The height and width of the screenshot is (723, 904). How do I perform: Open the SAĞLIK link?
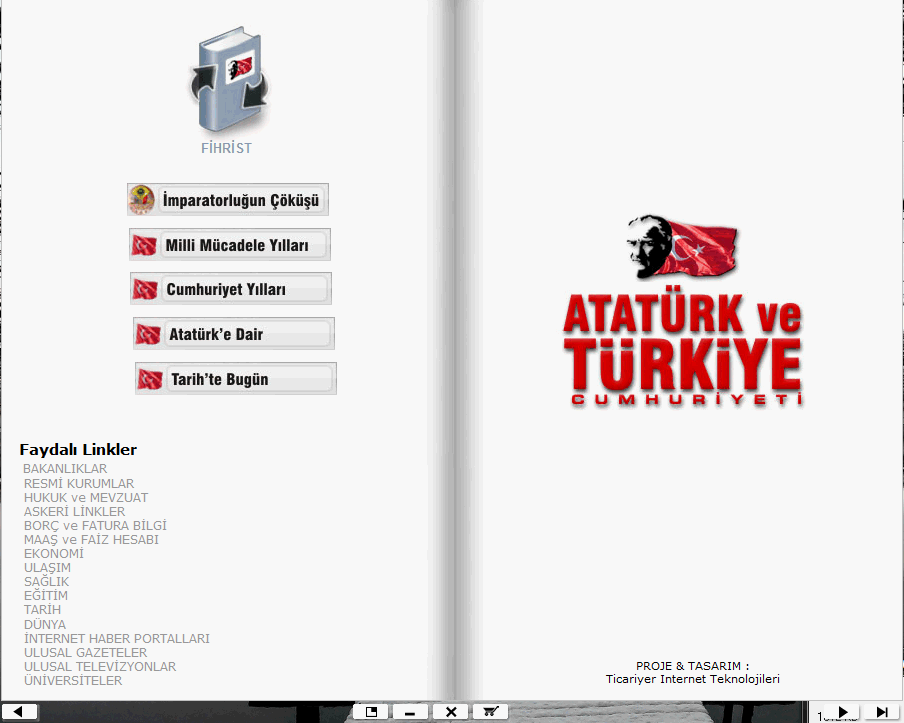(47, 582)
